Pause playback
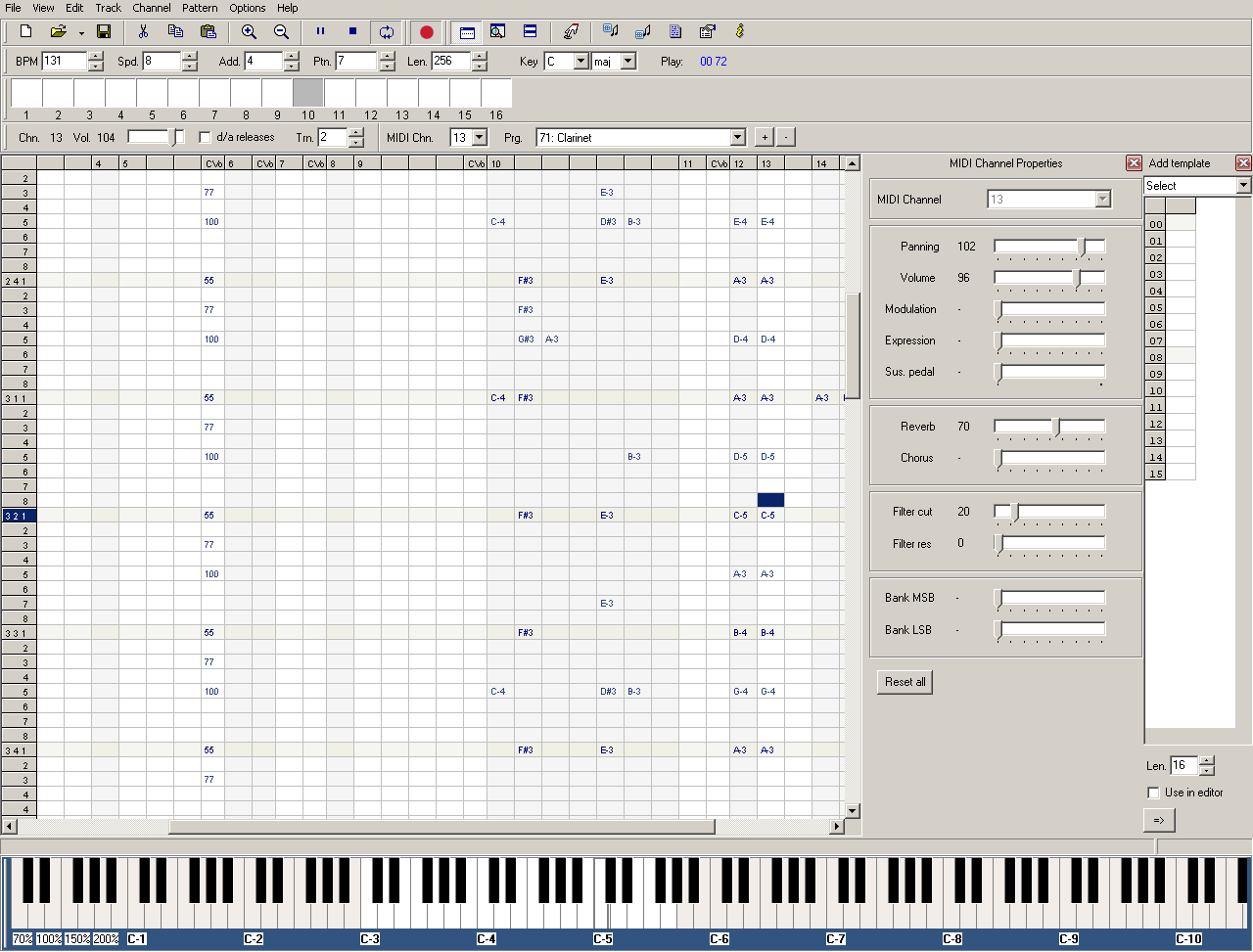Viewport: 1253px width, 952px height. click(320, 31)
